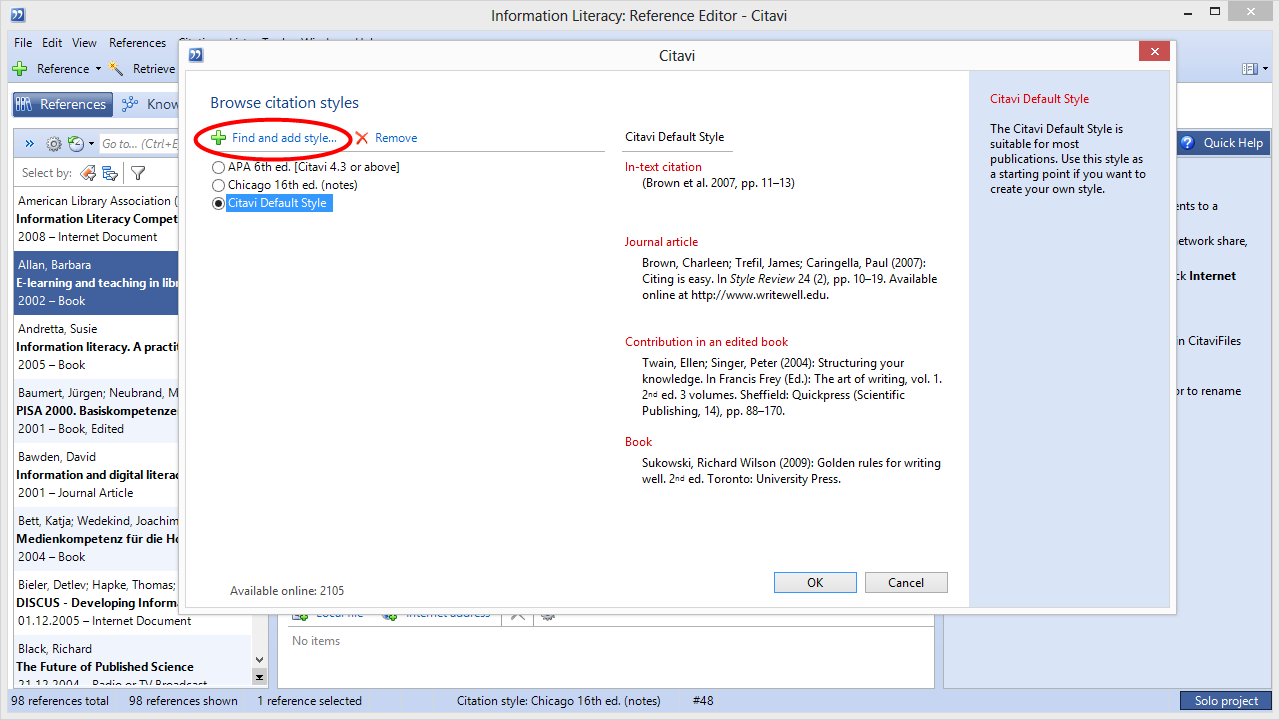Click reference list scroll down arrow
1280x720 pixels.
point(260,660)
